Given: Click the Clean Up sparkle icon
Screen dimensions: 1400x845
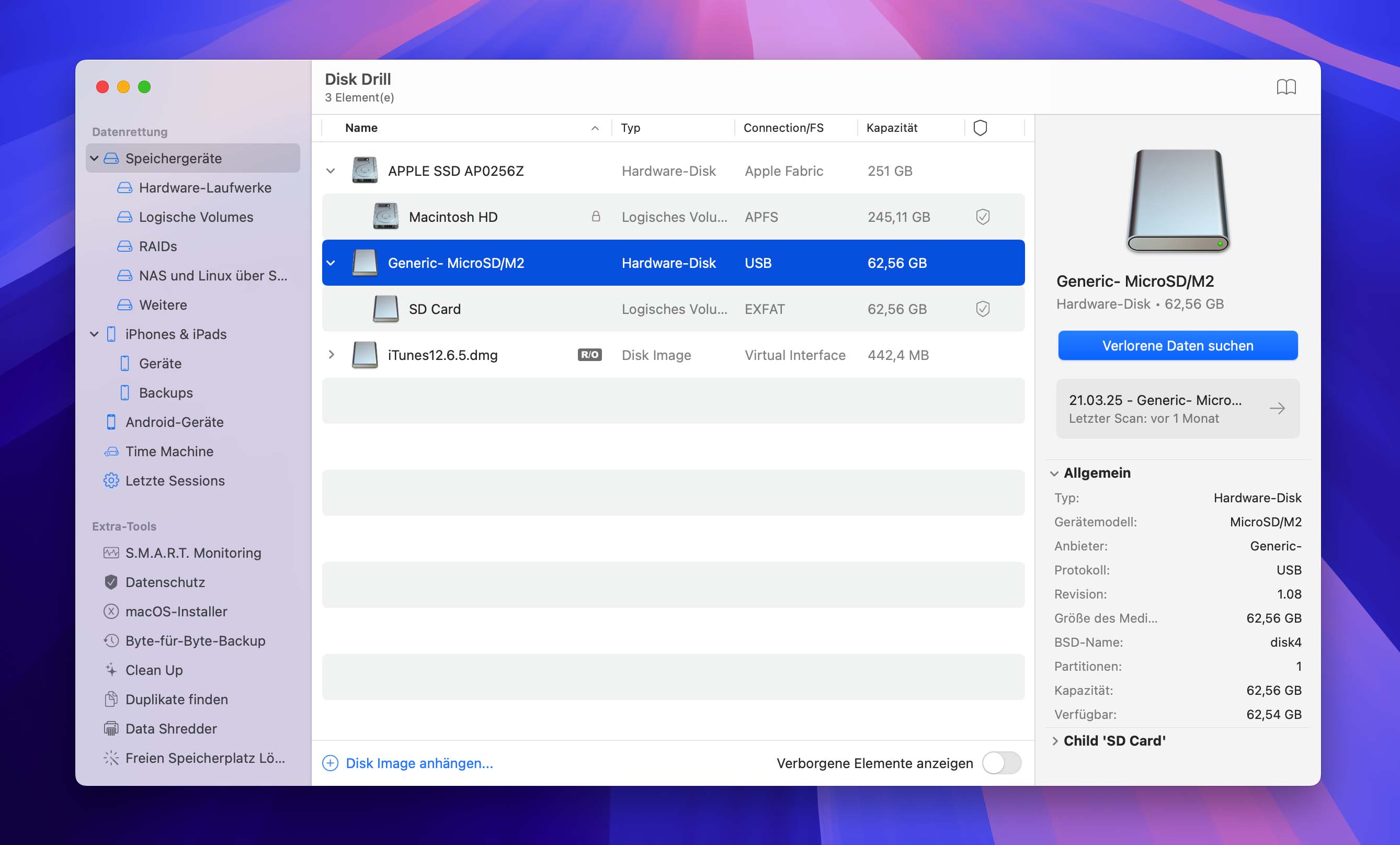Looking at the screenshot, I should [111, 670].
